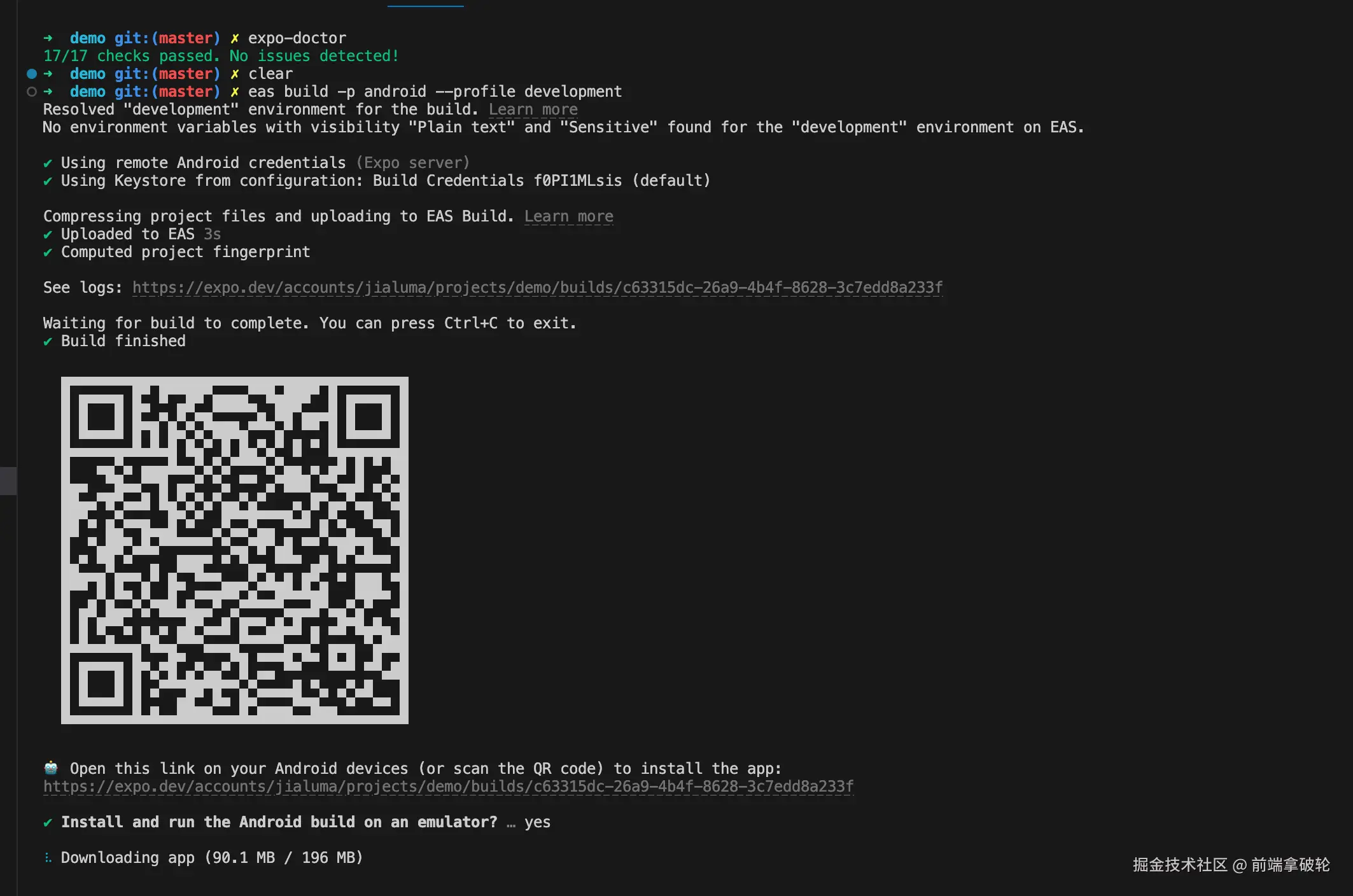This screenshot has width=1353, height=896.
Task: Open the install link below the QR code
Action: click(x=449, y=787)
